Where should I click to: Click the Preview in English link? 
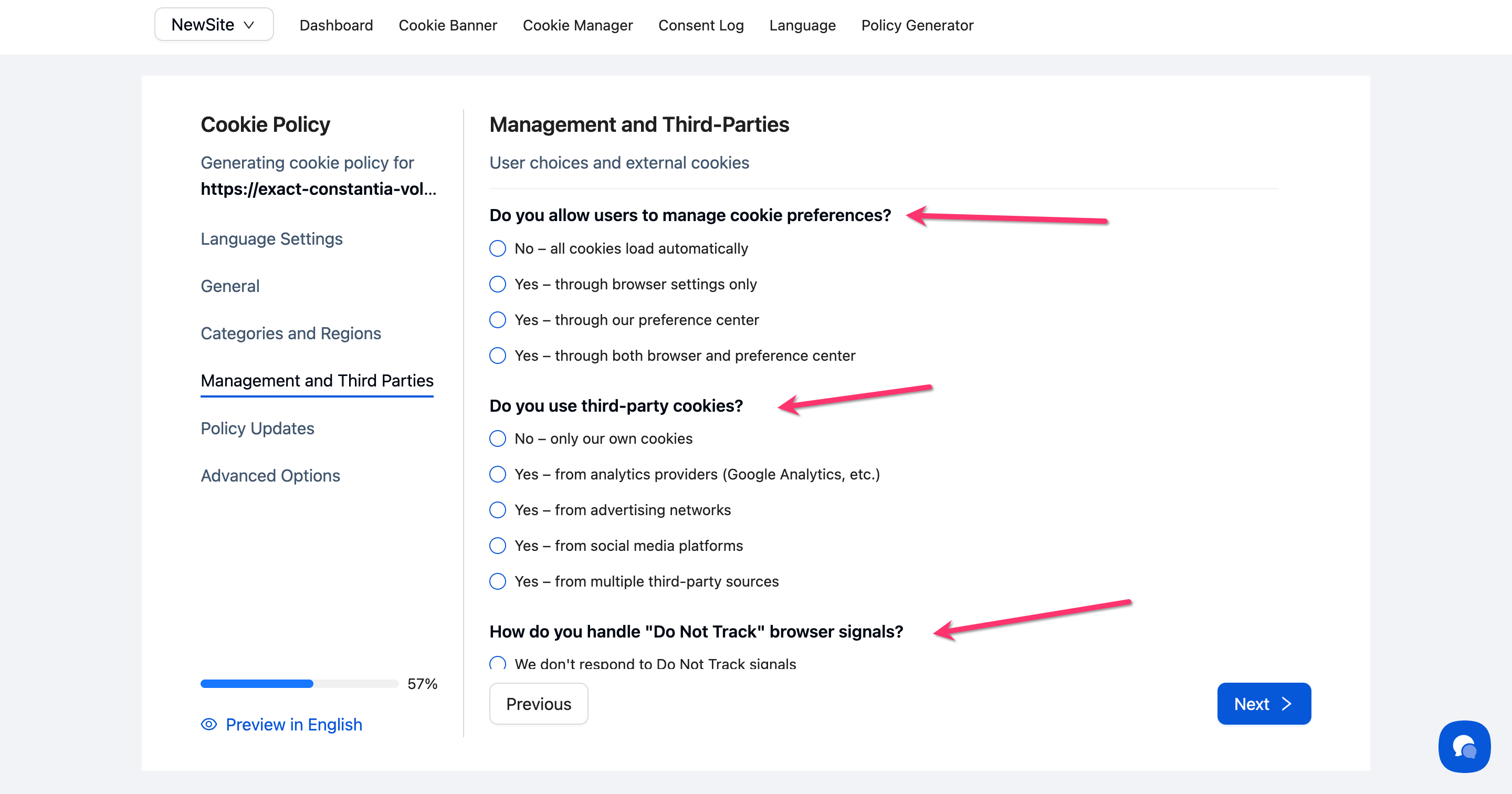[293, 724]
